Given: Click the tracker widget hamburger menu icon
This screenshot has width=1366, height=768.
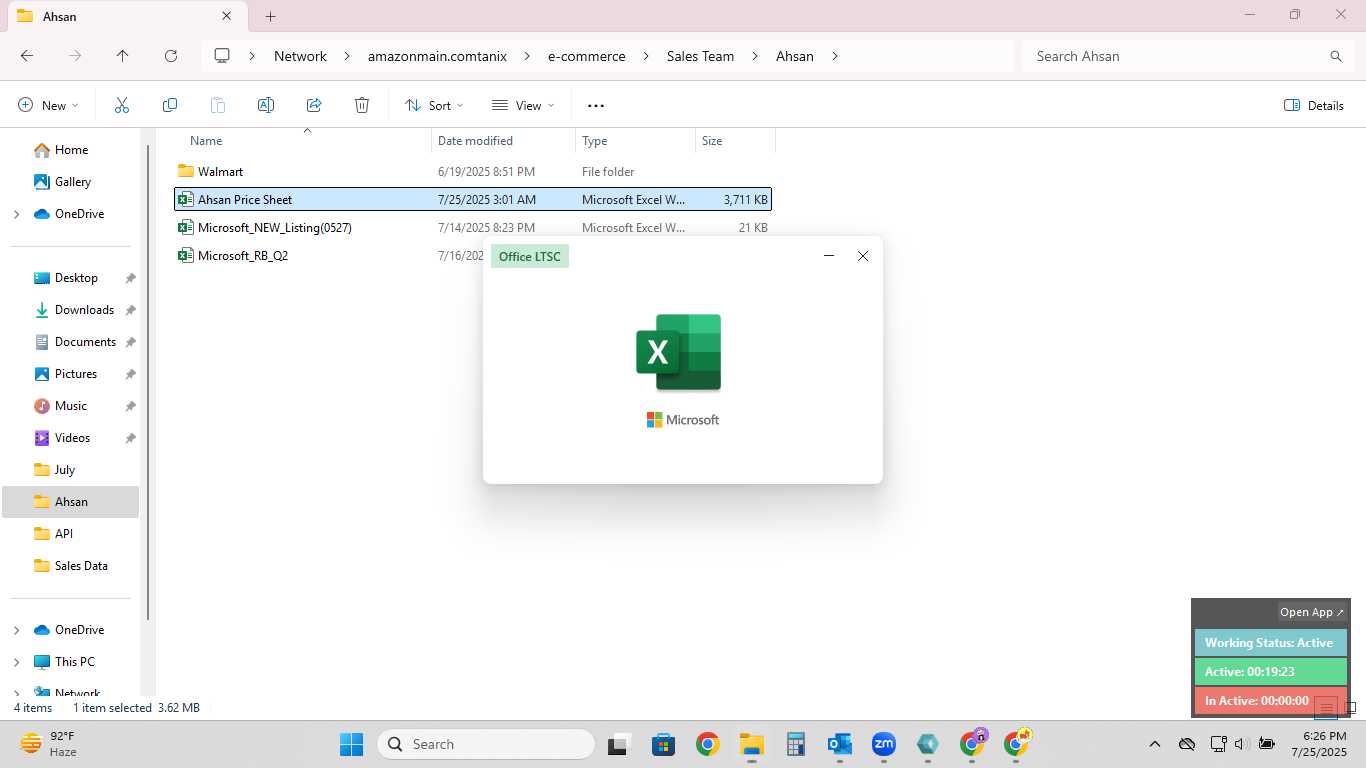Looking at the screenshot, I should tap(1326, 707).
